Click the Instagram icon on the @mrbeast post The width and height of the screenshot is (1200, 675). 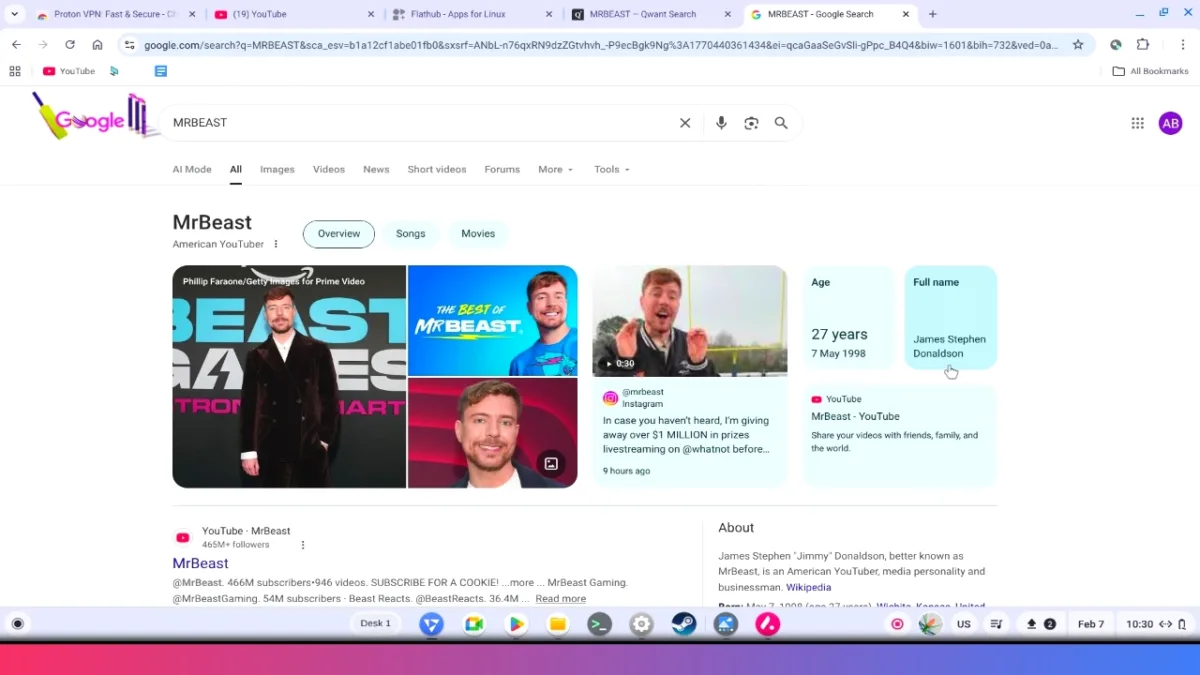click(610, 397)
